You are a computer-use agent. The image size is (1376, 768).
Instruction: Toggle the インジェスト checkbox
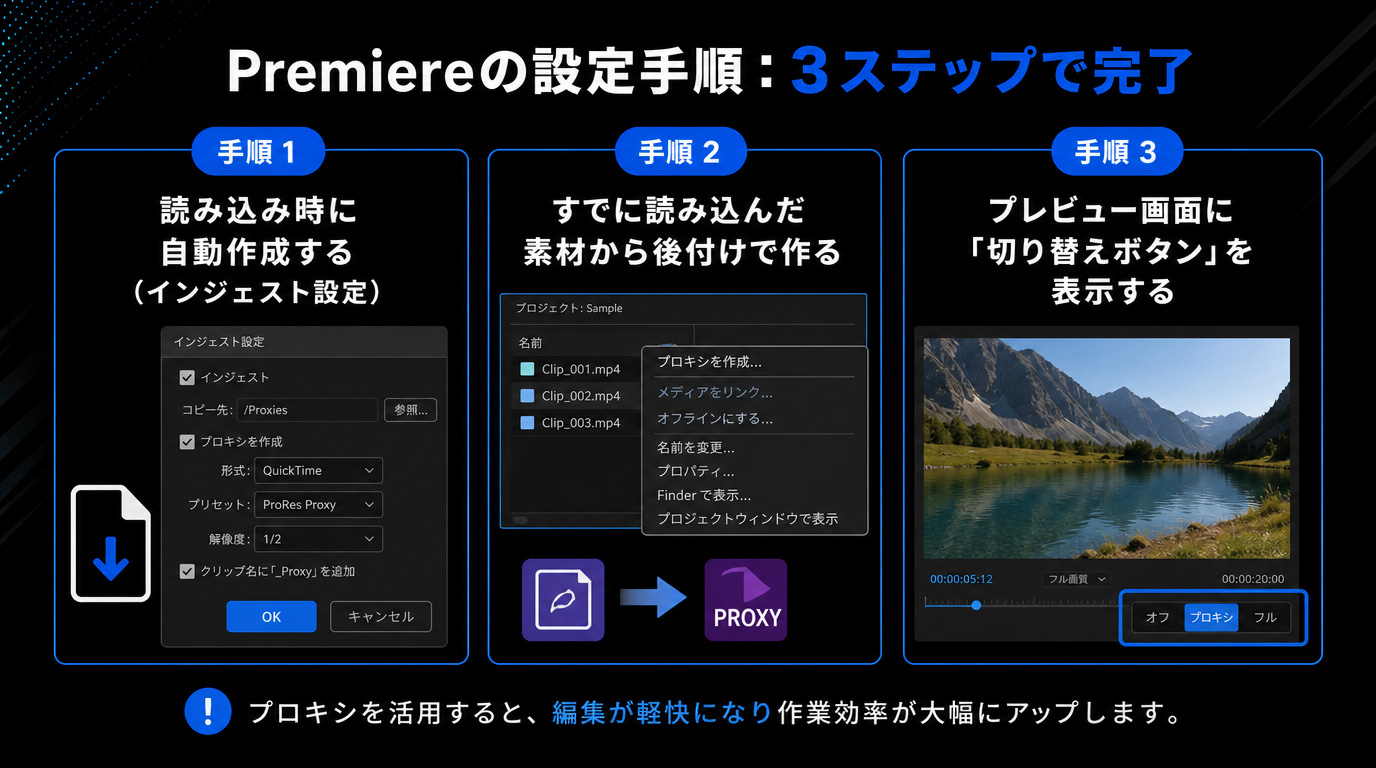(x=187, y=378)
